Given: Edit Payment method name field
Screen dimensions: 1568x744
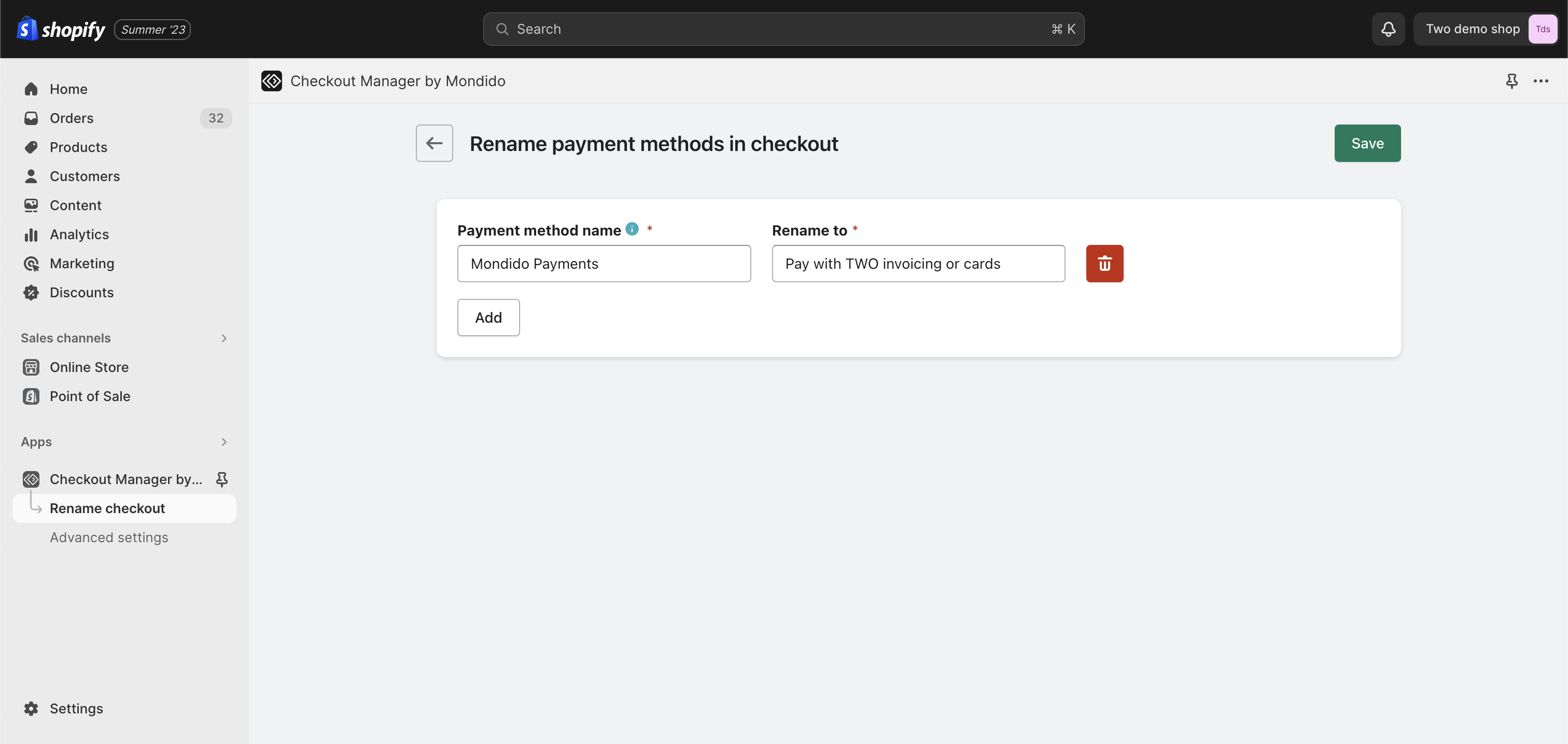Looking at the screenshot, I should tap(604, 264).
